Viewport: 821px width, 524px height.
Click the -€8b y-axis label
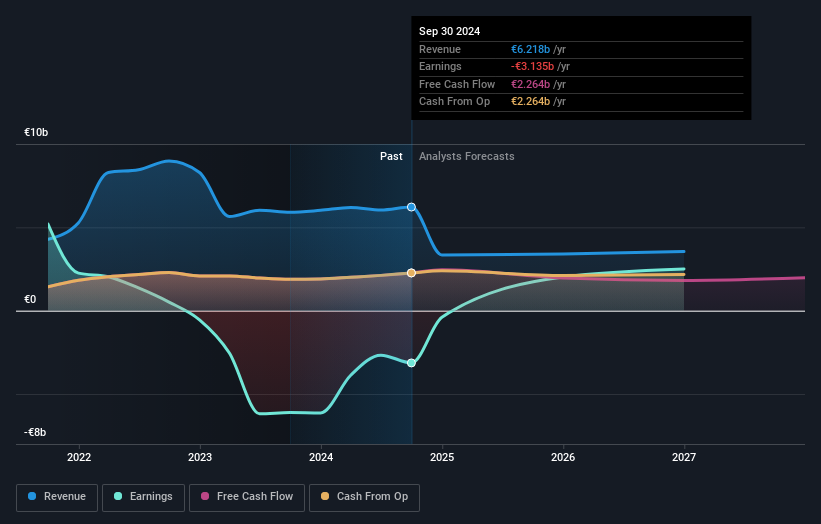(x=35, y=432)
